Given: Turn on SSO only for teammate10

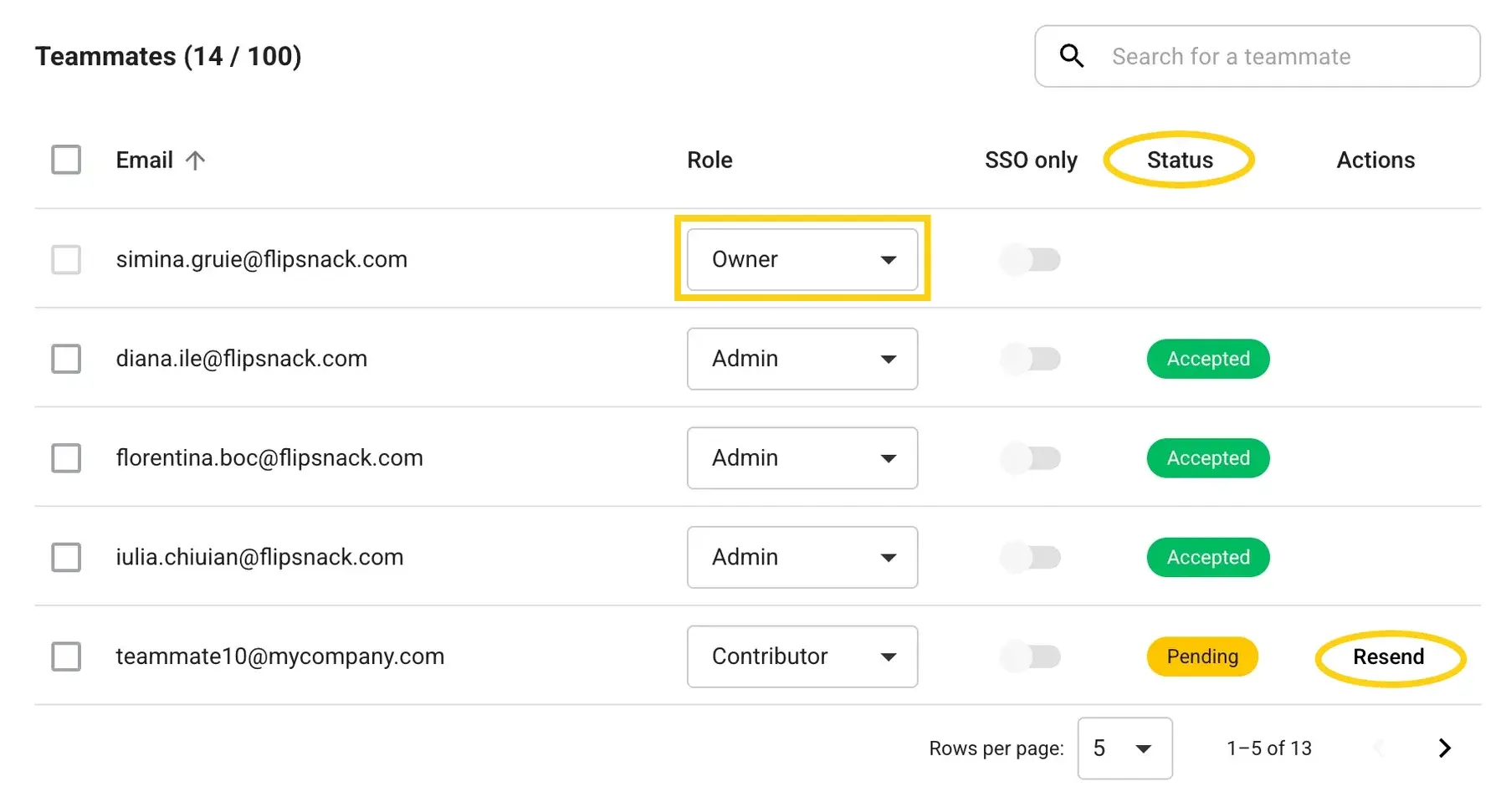Looking at the screenshot, I should 1030,656.
